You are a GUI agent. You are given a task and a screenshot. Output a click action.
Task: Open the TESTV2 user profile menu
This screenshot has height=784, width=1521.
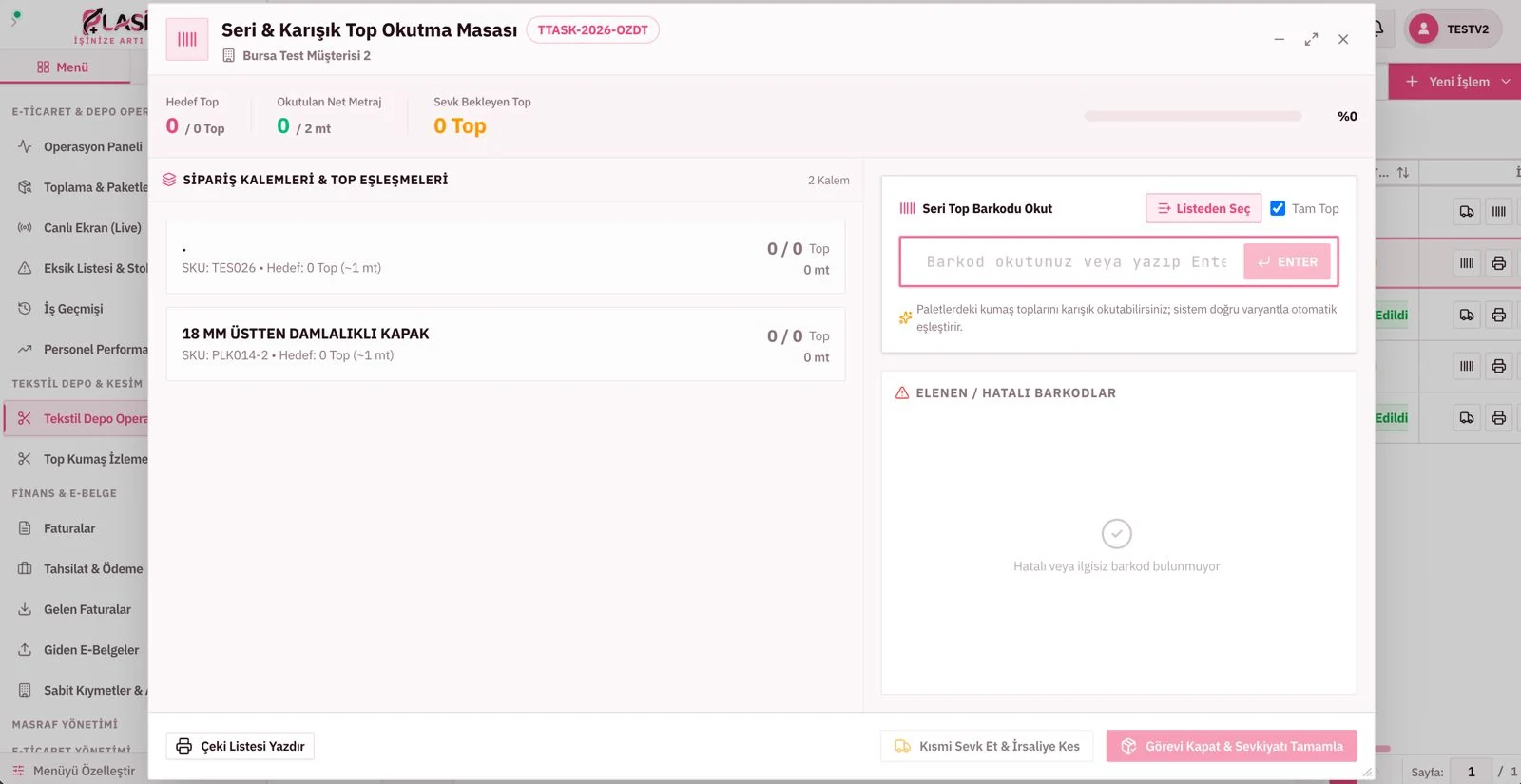[1453, 29]
